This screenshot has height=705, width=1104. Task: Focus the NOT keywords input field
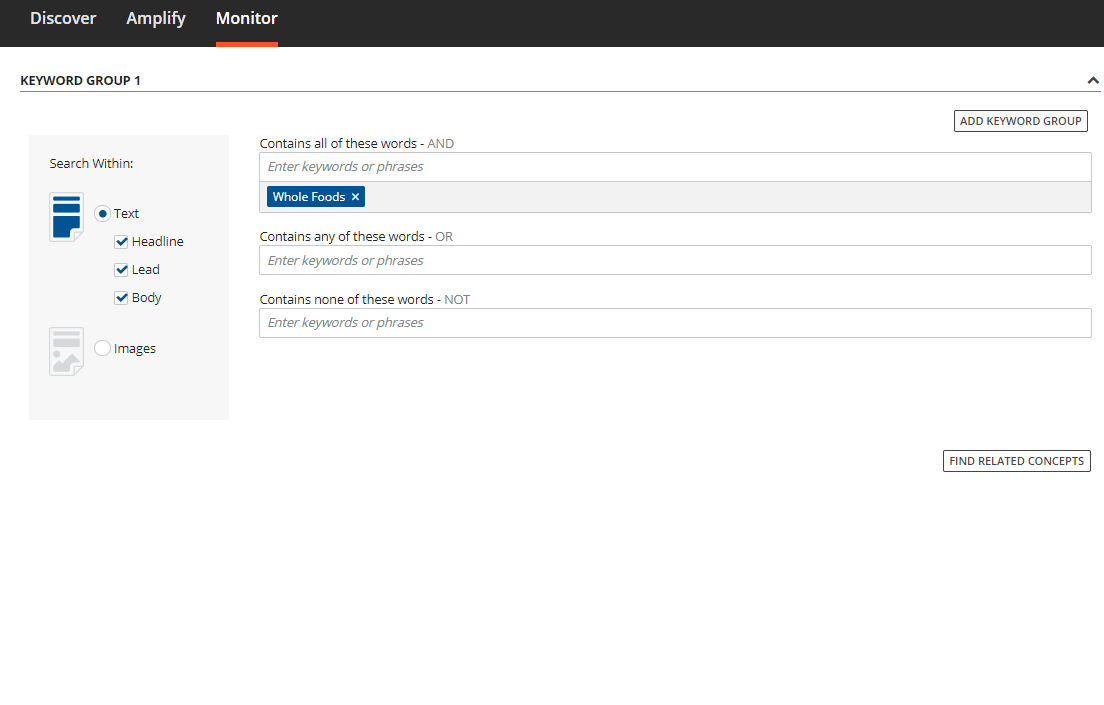click(675, 323)
